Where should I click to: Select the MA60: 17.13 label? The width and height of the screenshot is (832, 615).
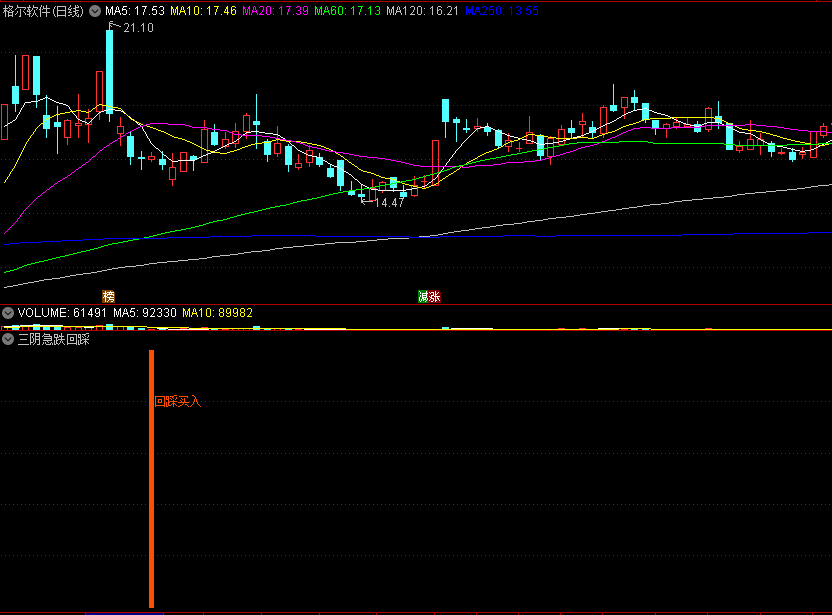click(348, 11)
